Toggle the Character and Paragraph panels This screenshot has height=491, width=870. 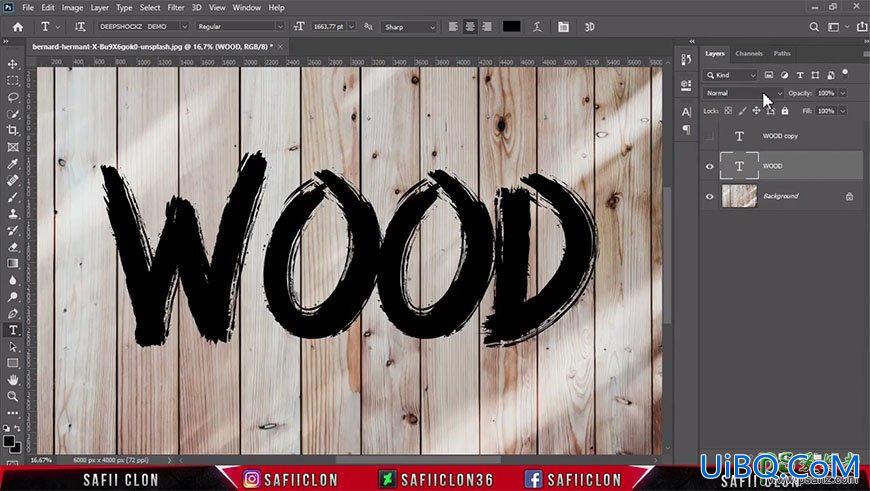[563, 27]
